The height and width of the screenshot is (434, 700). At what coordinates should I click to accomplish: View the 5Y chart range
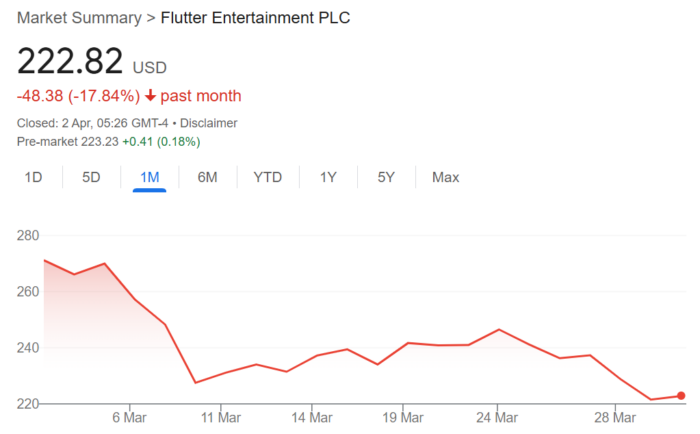(x=386, y=177)
